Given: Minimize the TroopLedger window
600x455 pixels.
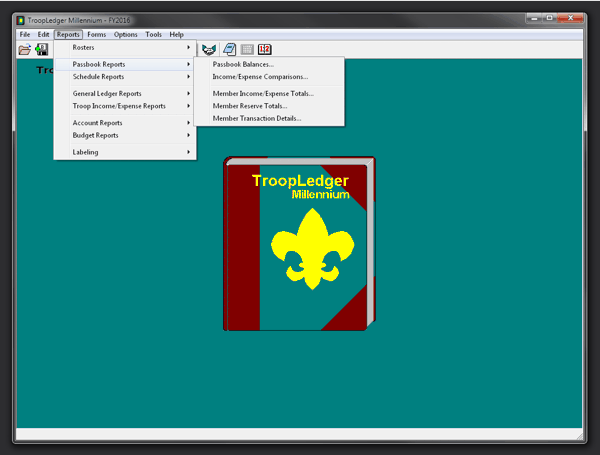Looking at the screenshot, I should pyautogui.click(x=534, y=18).
